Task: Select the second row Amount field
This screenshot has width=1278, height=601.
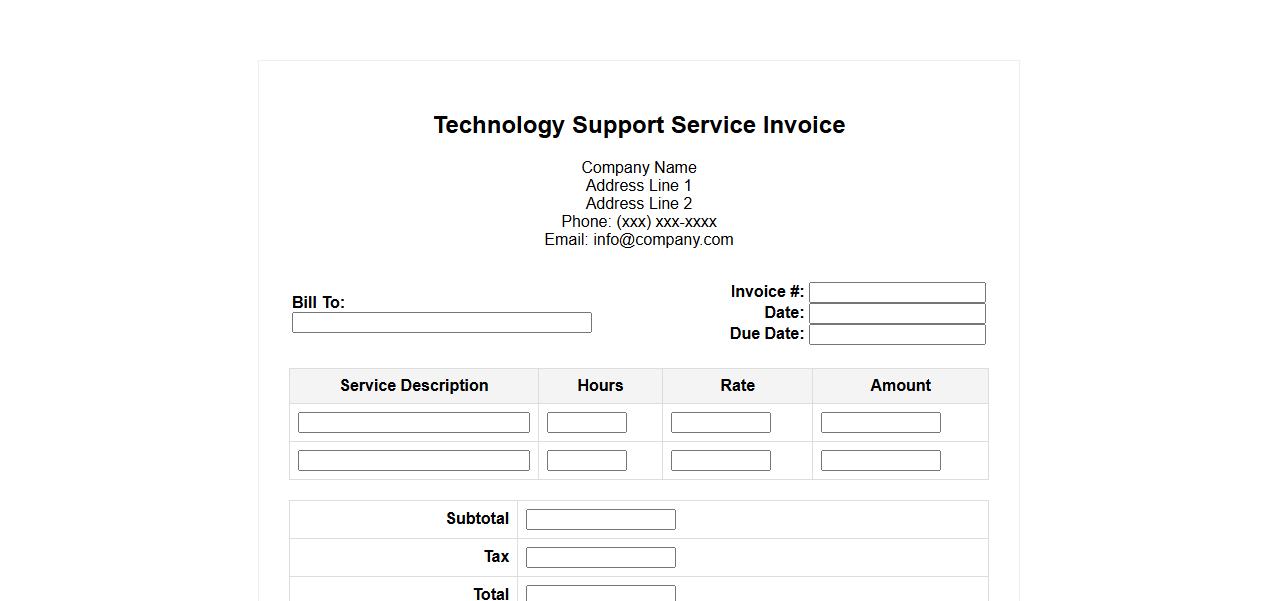Action: point(880,460)
